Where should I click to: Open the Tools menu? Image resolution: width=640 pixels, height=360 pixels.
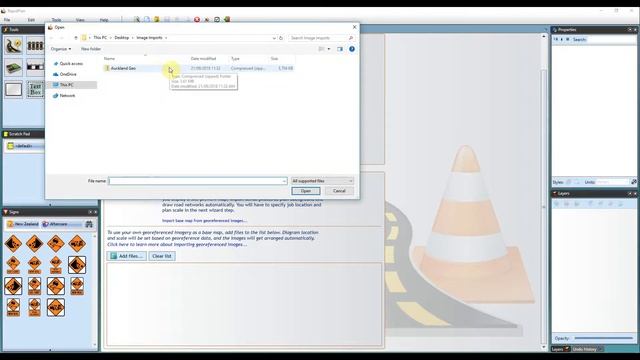pos(56,20)
